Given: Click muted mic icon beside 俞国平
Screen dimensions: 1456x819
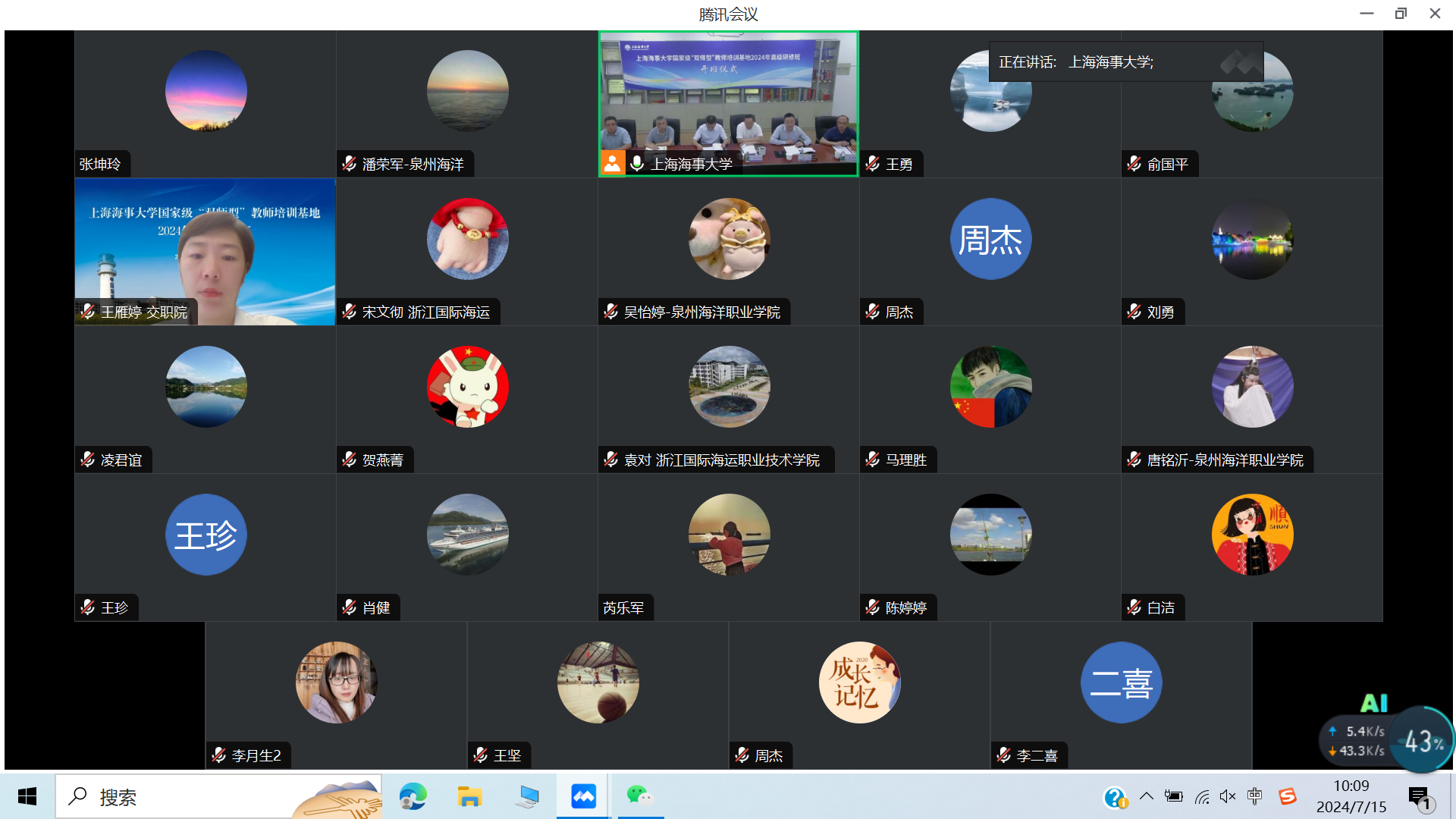Looking at the screenshot, I should [x=1134, y=164].
